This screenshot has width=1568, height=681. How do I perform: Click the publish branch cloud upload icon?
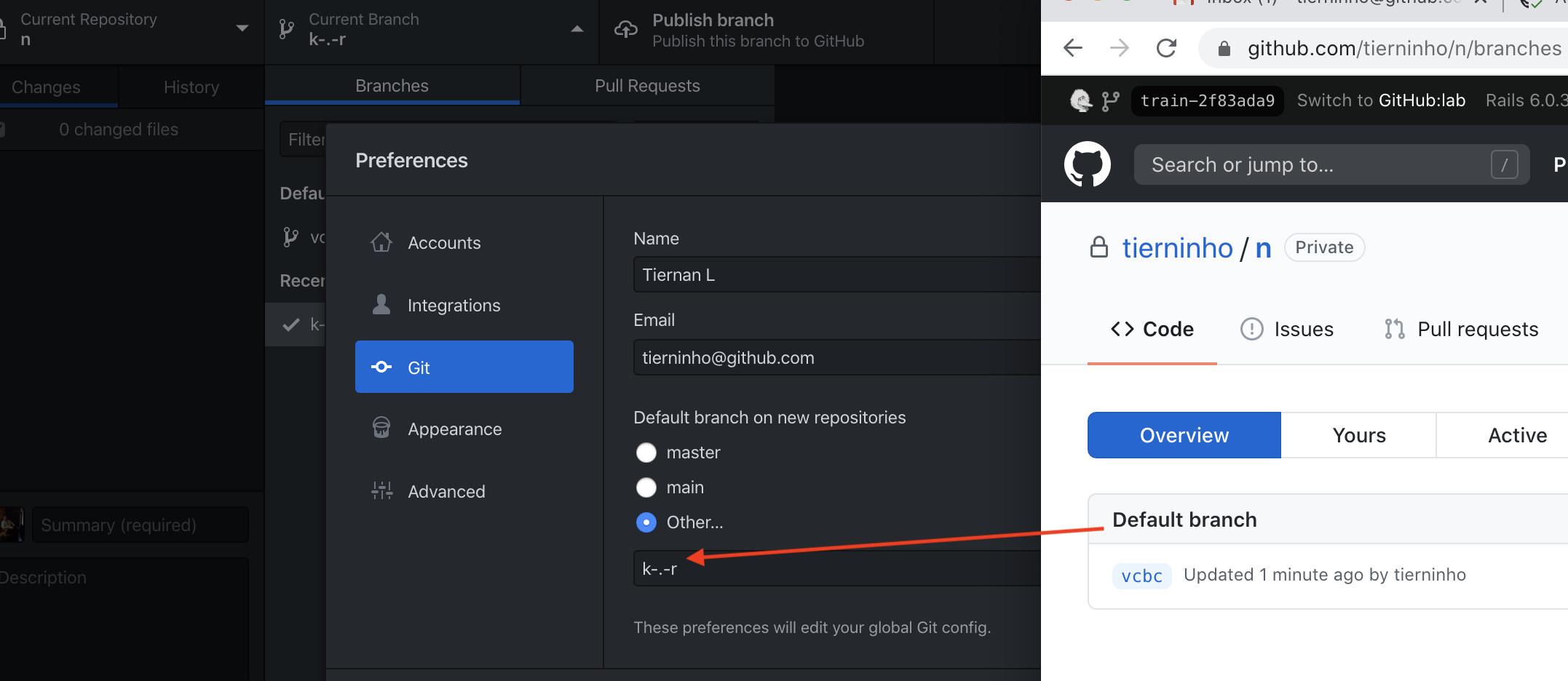point(626,29)
